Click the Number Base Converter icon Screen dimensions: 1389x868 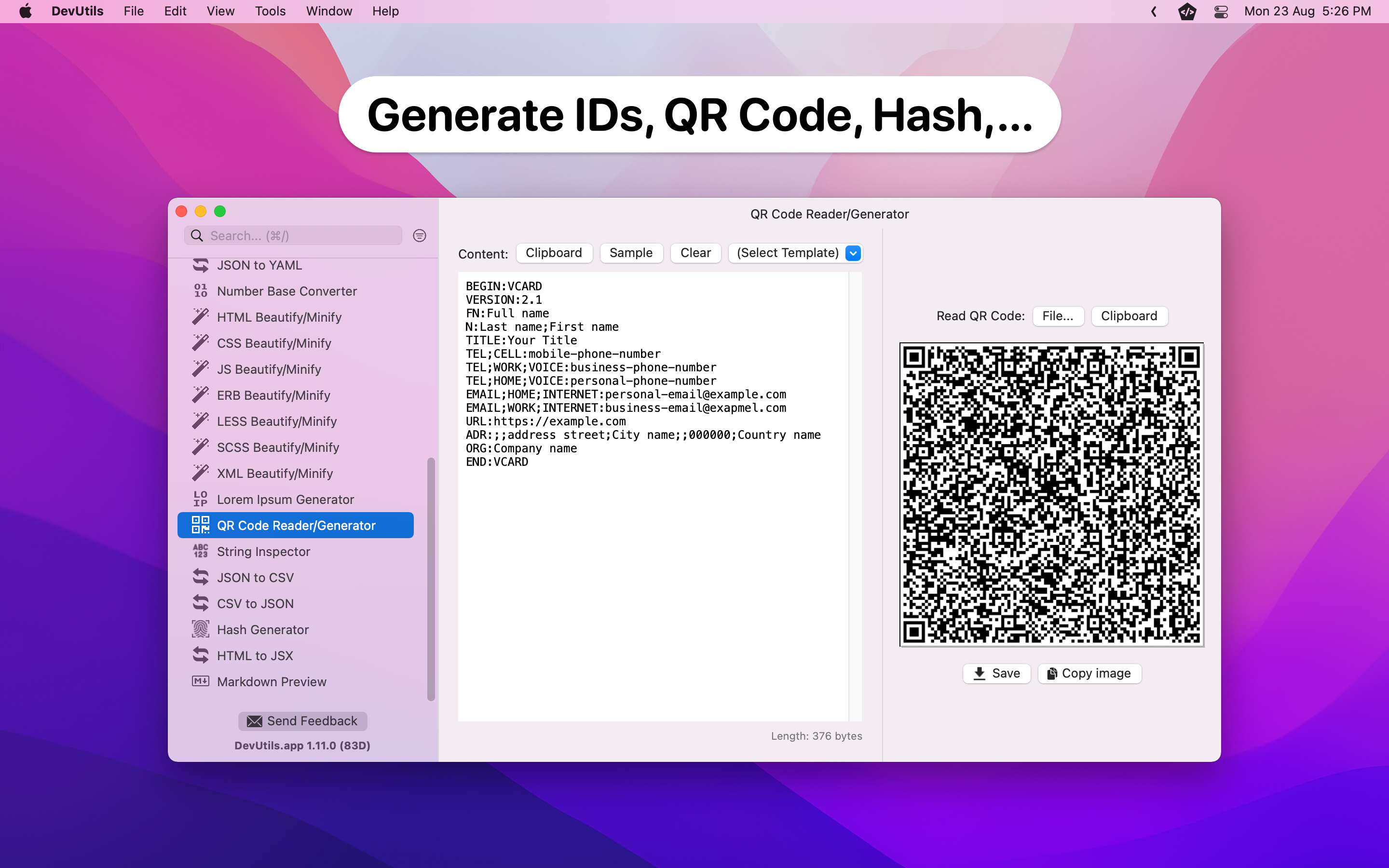(x=200, y=290)
